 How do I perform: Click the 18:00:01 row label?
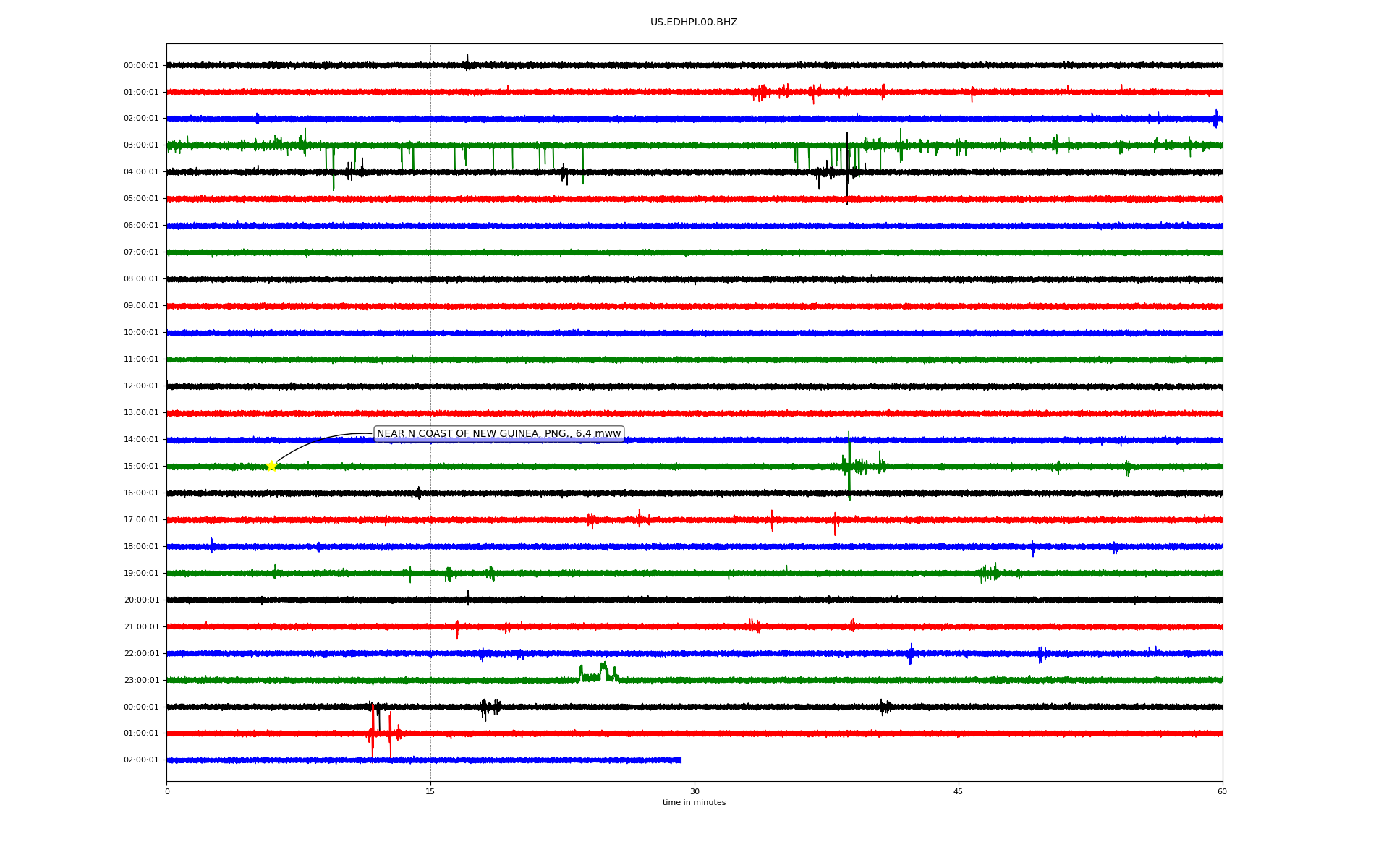[x=141, y=547]
